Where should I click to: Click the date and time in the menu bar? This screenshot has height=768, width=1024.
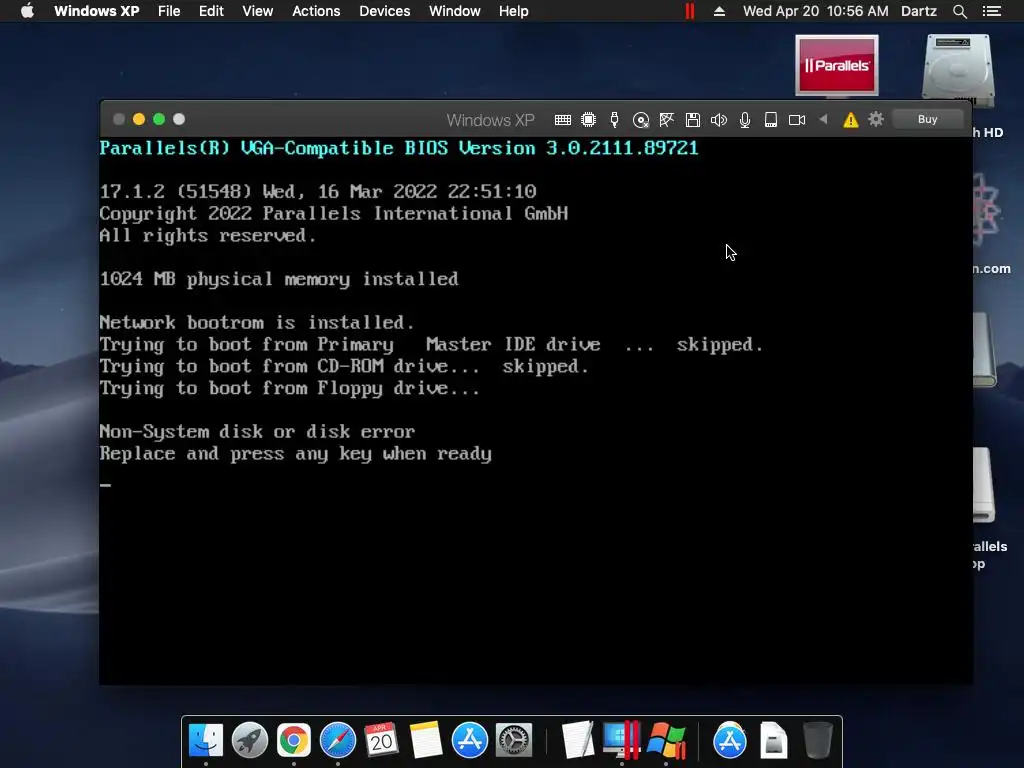pyautogui.click(x=816, y=11)
